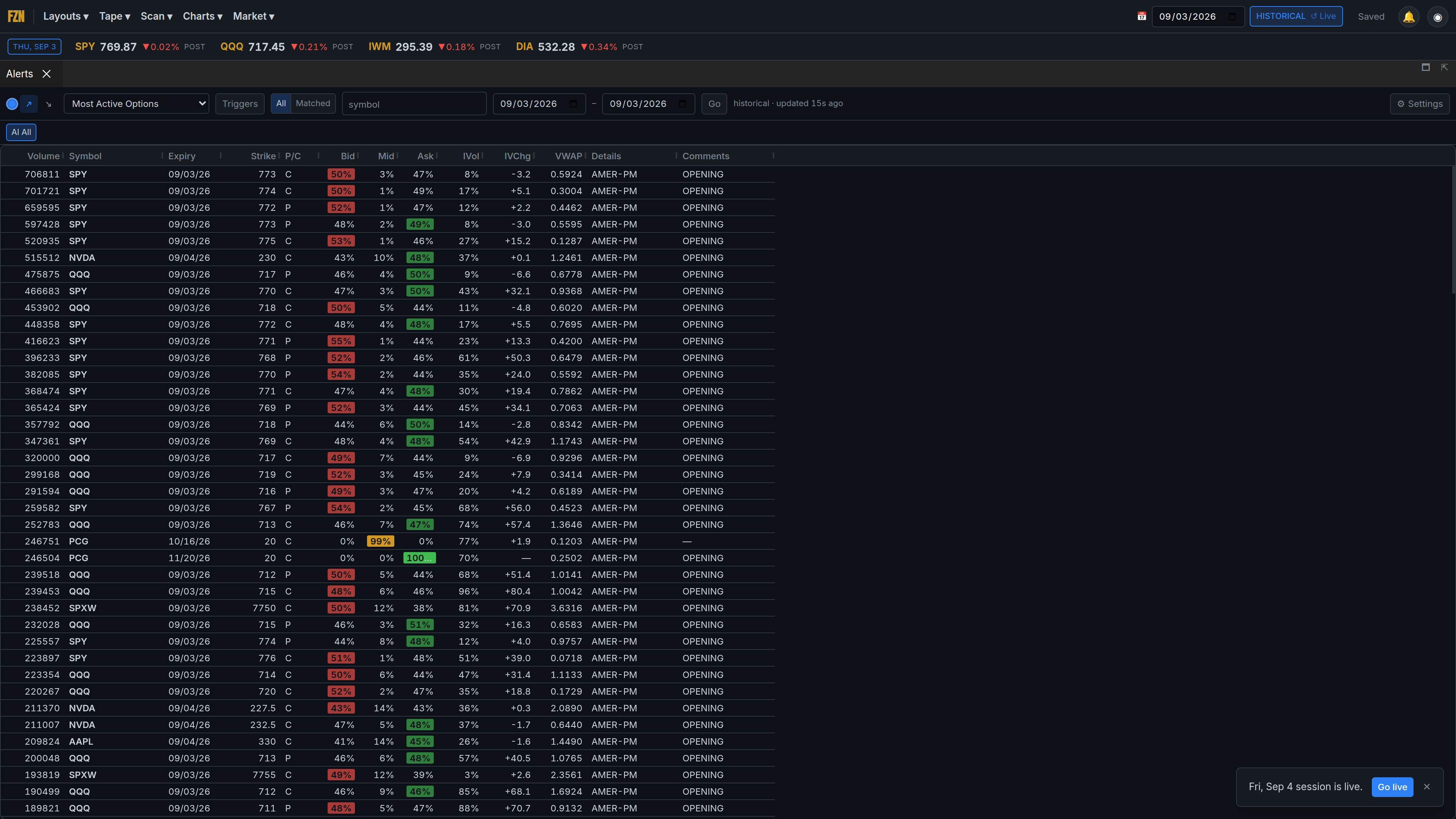The width and height of the screenshot is (1456, 819).
Task: Switch between Historical and Live mode
Action: pyautogui.click(x=1296, y=16)
